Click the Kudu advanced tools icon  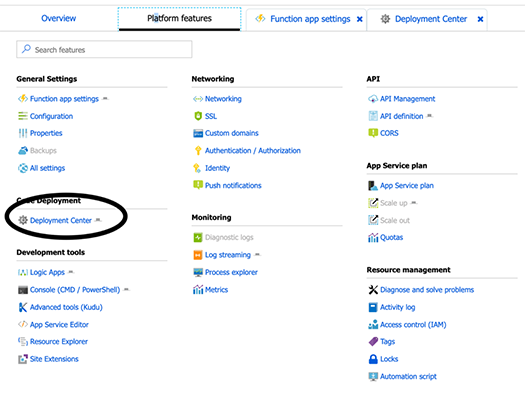[x=23, y=307]
